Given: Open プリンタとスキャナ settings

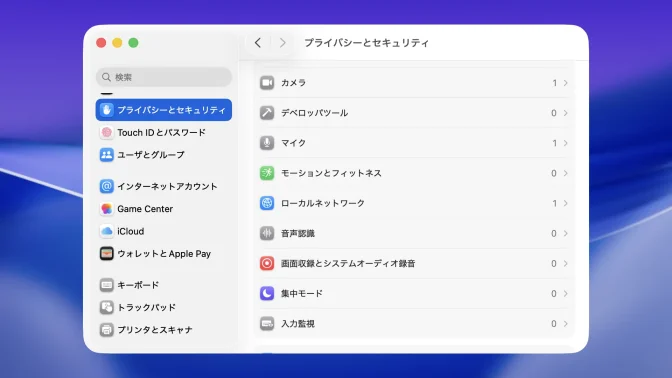Looking at the screenshot, I should pos(164,330).
